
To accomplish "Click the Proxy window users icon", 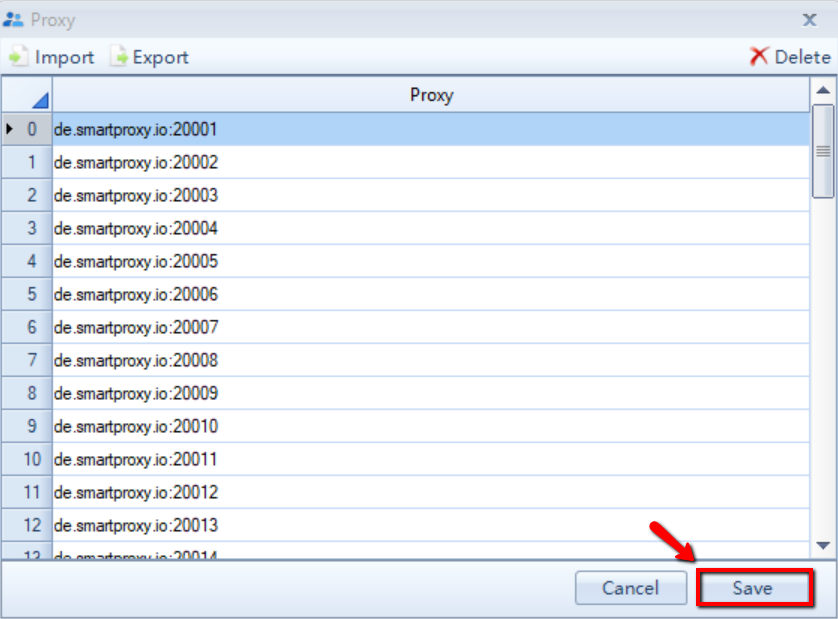I will [x=13, y=20].
